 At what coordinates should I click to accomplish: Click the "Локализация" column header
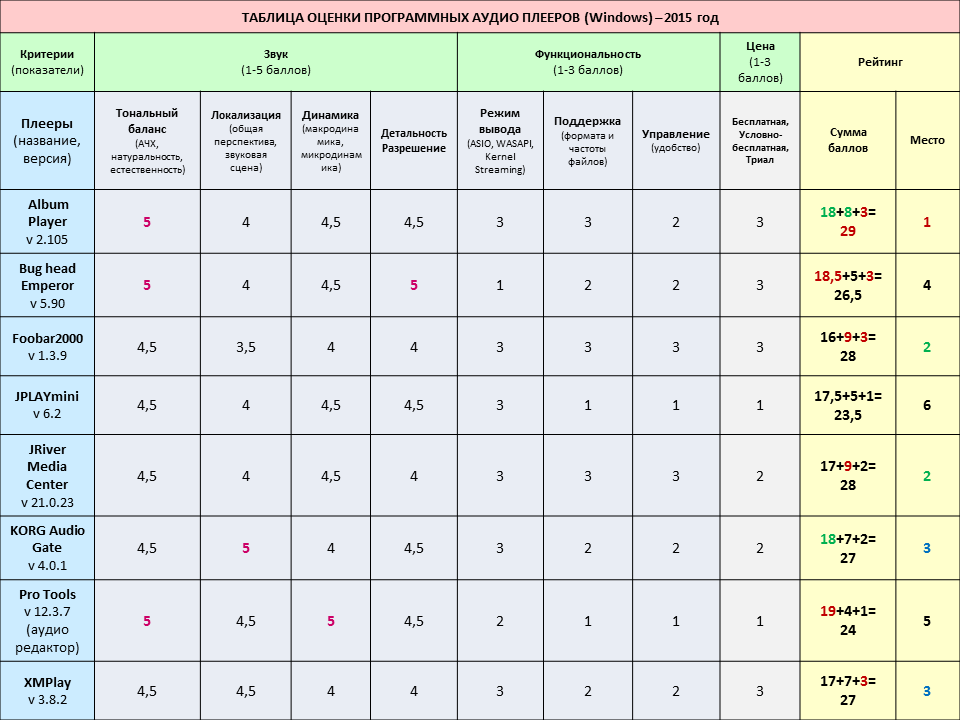(246, 140)
